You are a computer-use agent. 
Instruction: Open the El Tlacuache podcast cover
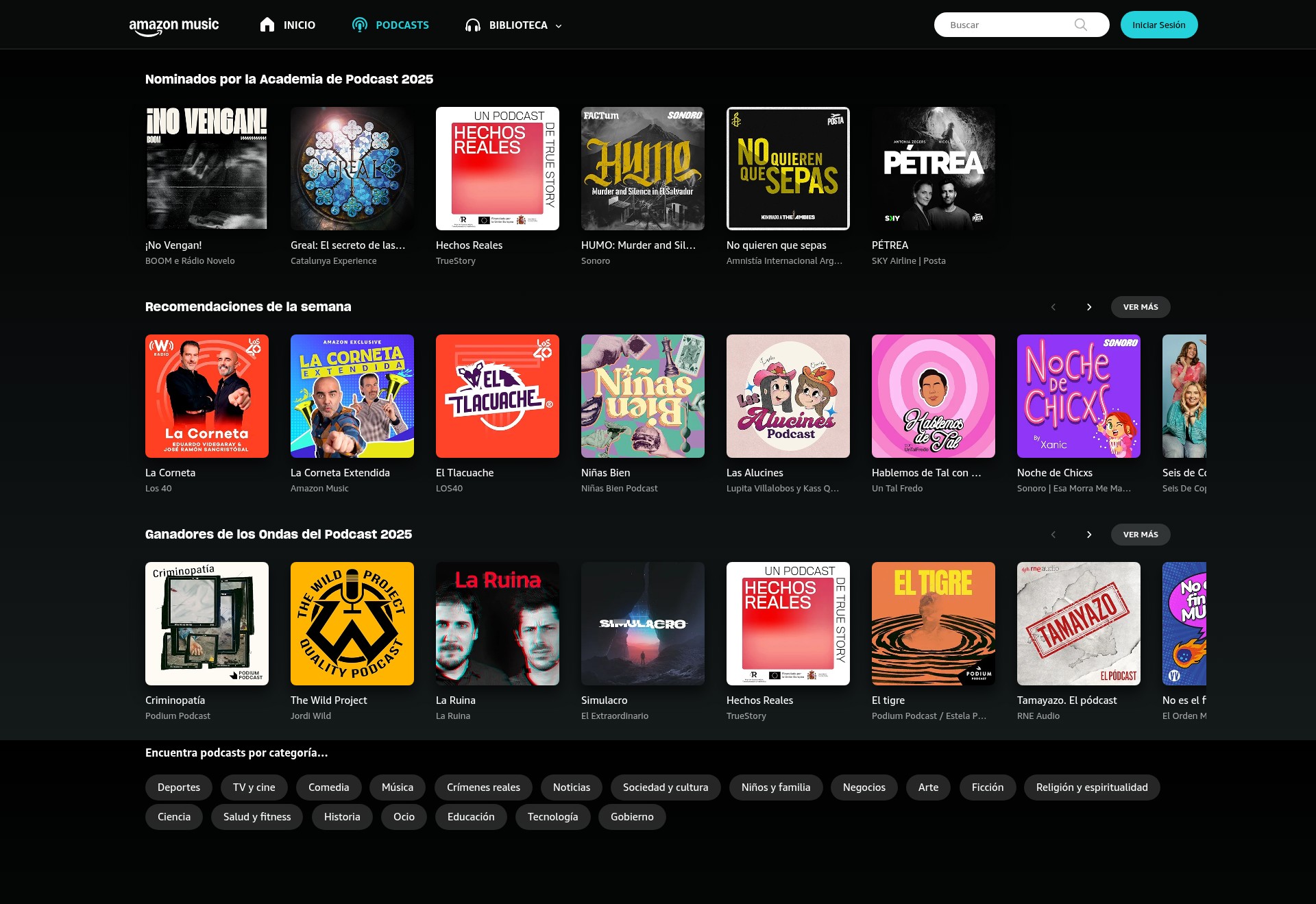(x=498, y=396)
